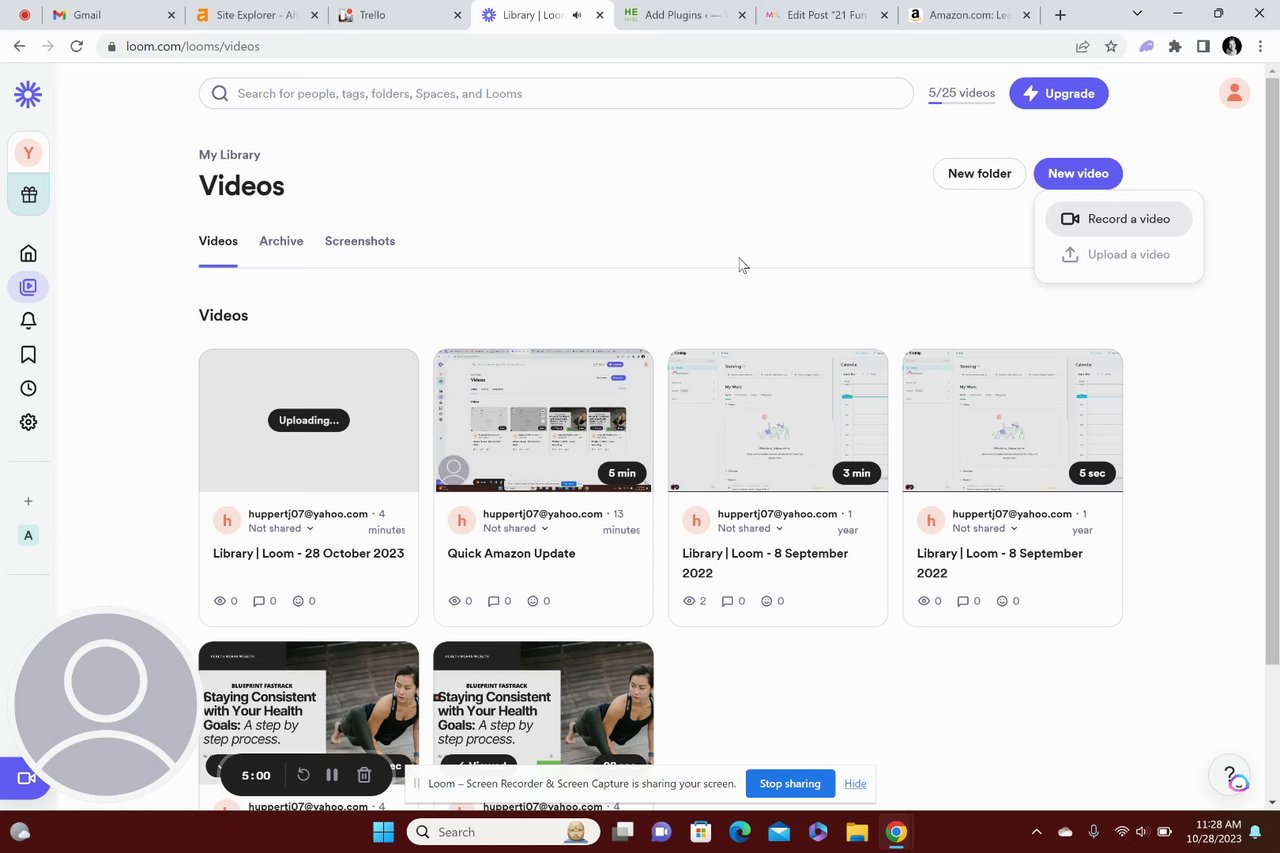Open the bookmark sidebar icon
Screen dimensions: 1280x853
click(28, 354)
